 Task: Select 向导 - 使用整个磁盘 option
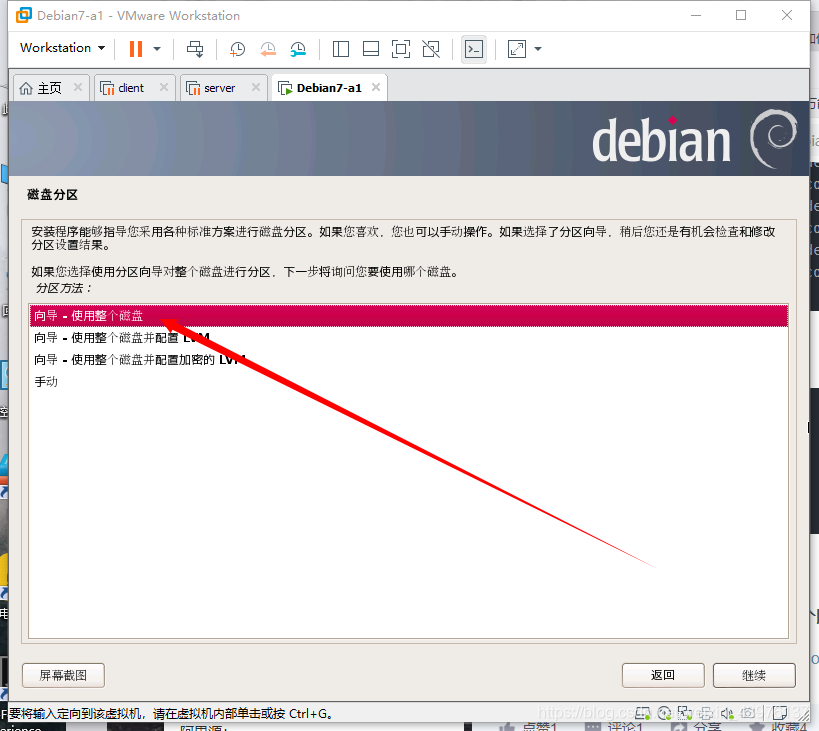tap(408, 316)
